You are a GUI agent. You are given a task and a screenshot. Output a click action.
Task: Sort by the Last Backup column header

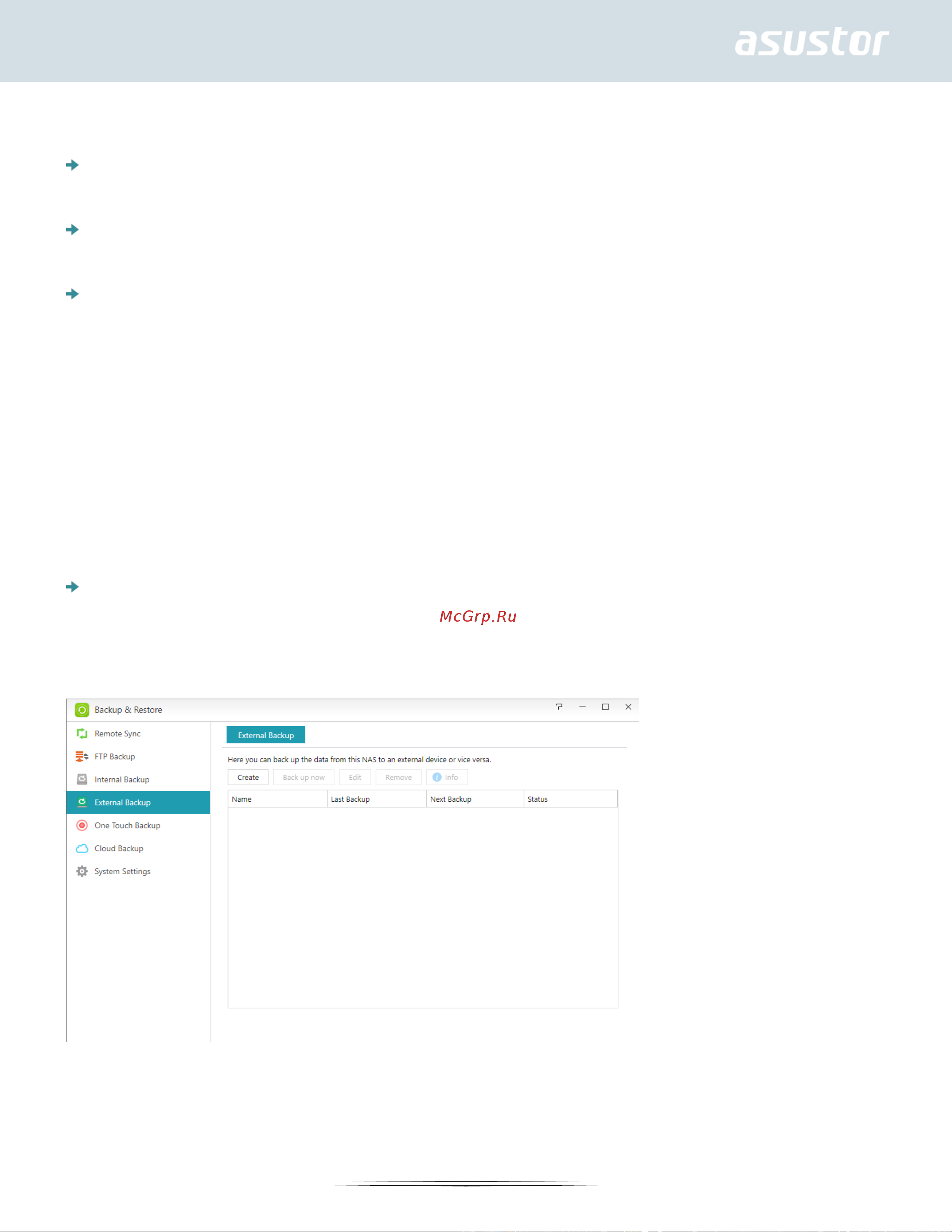point(377,799)
